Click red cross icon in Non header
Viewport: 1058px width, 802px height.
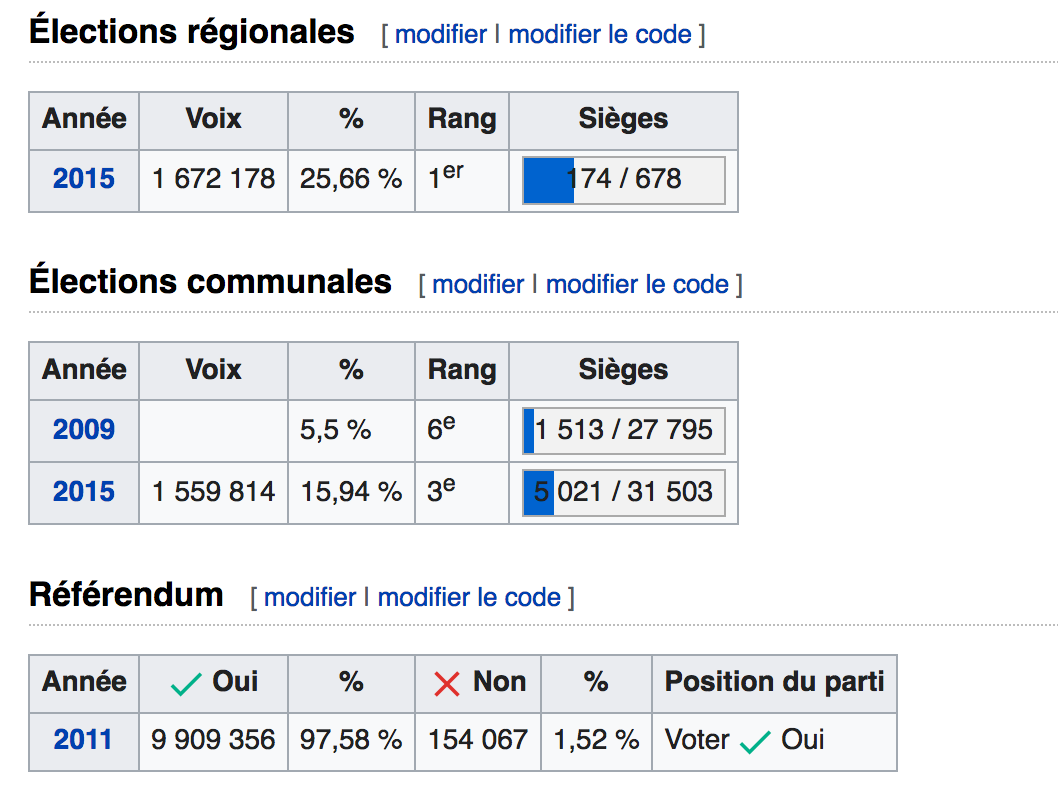(447, 684)
